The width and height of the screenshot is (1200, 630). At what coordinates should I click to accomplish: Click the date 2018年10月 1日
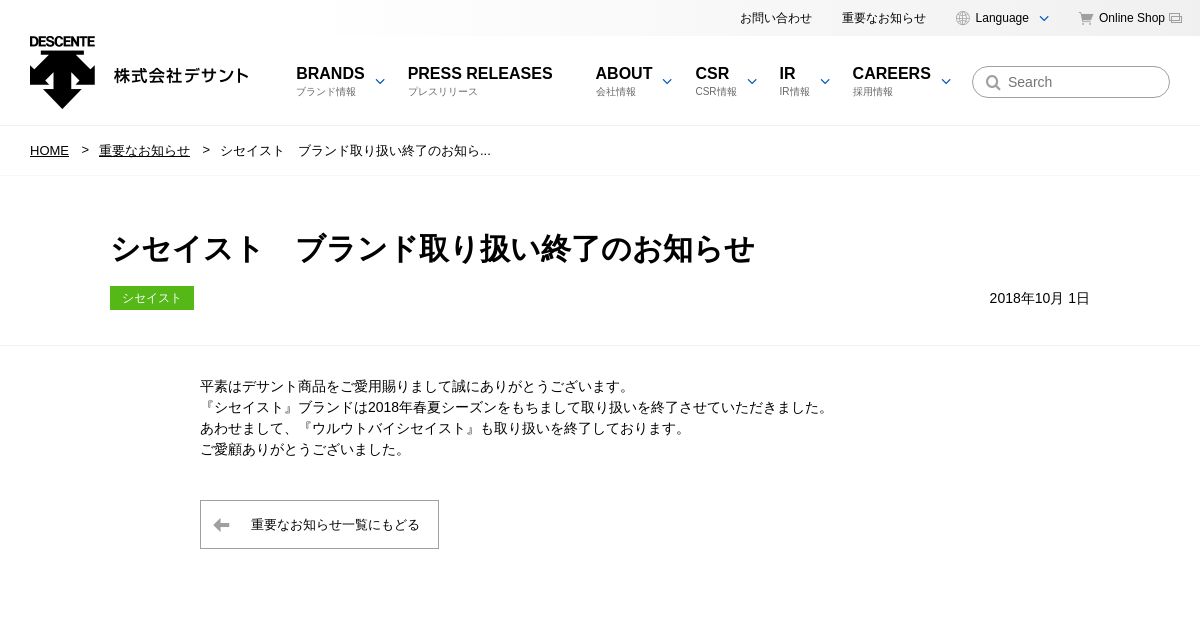[x=1039, y=298]
